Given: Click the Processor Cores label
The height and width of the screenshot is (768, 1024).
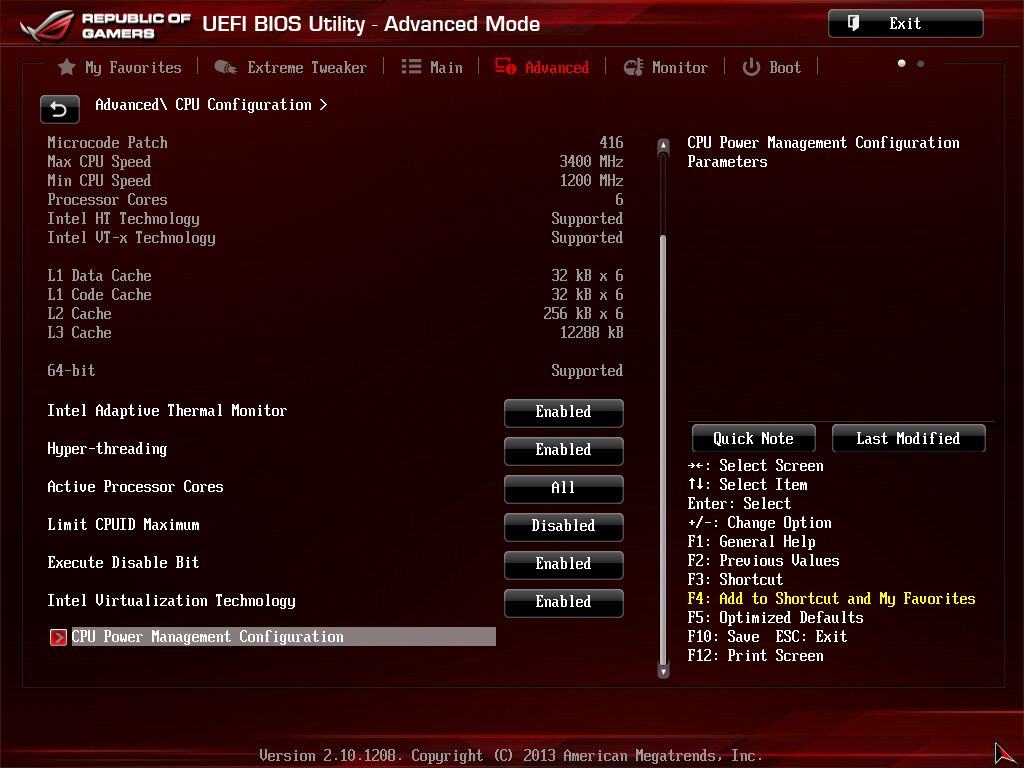Looking at the screenshot, I should [107, 199].
